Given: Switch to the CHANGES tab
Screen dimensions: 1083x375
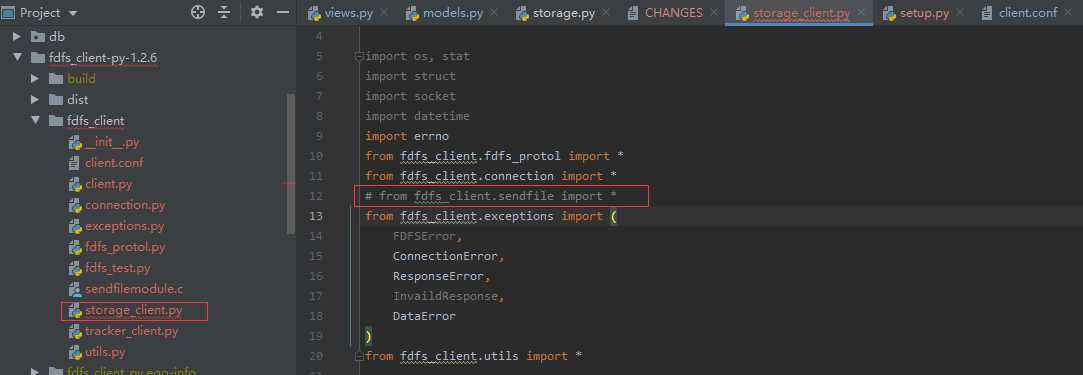Looking at the screenshot, I should point(673,12).
